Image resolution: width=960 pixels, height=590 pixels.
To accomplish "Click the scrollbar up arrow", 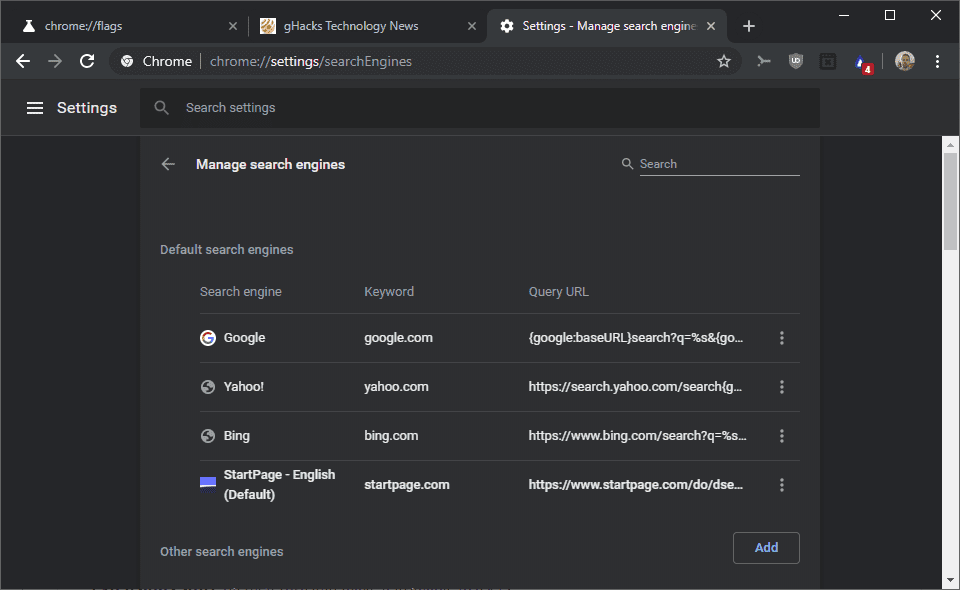I will [x=950, y=145].
